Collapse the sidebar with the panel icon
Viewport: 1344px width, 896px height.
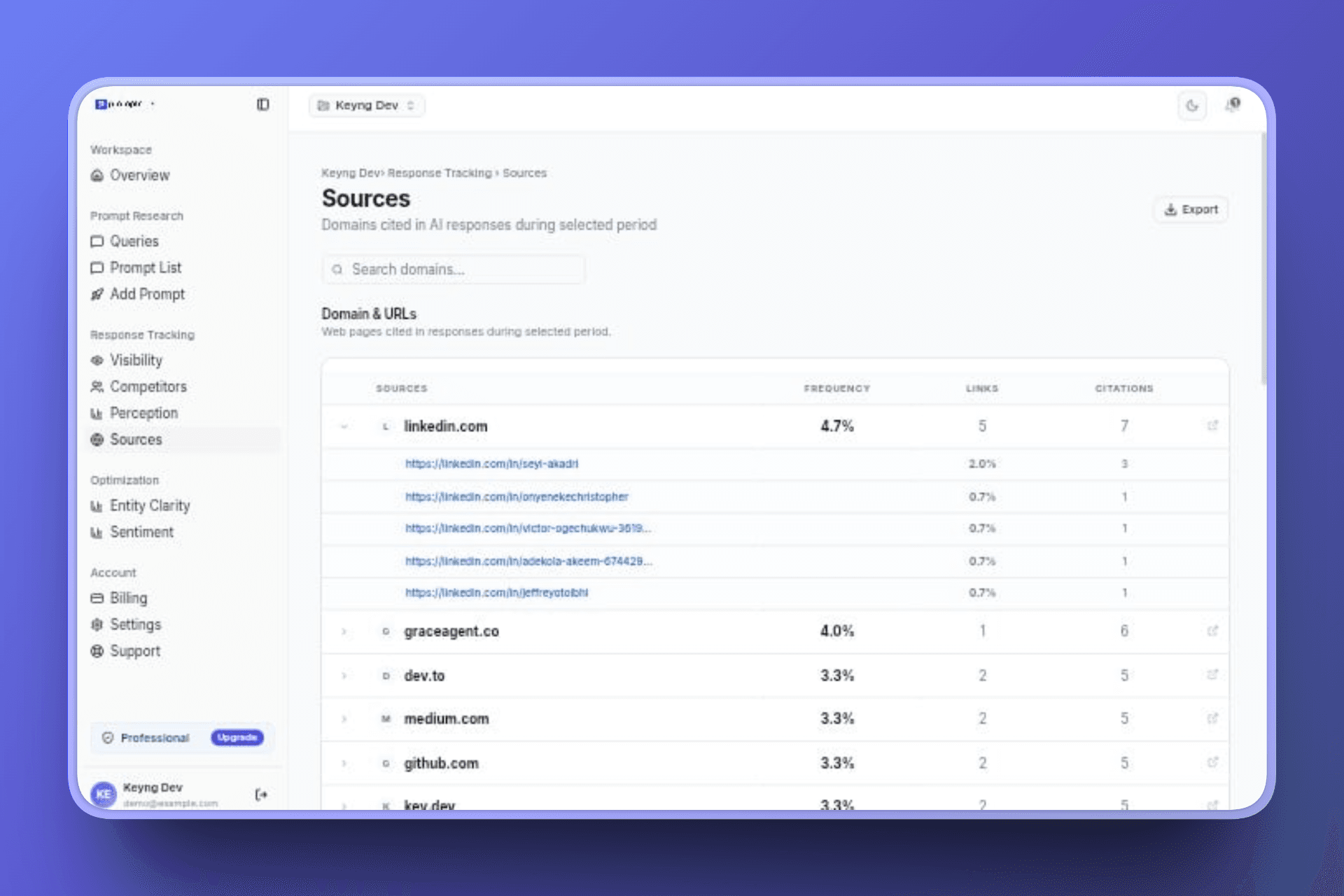coord(262,105)
